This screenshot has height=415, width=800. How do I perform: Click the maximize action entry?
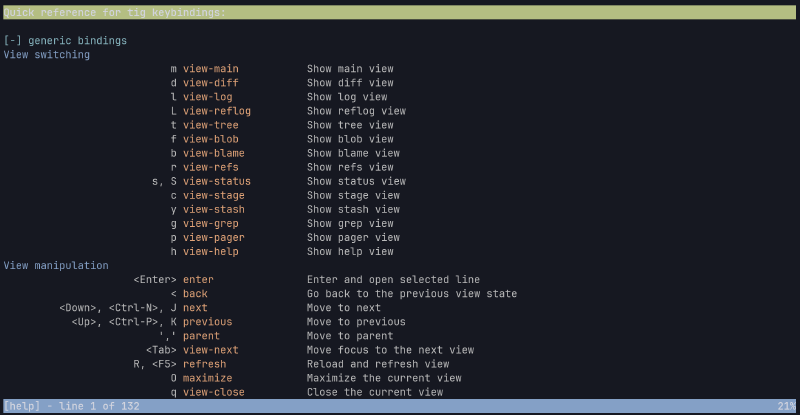[207, 378]
